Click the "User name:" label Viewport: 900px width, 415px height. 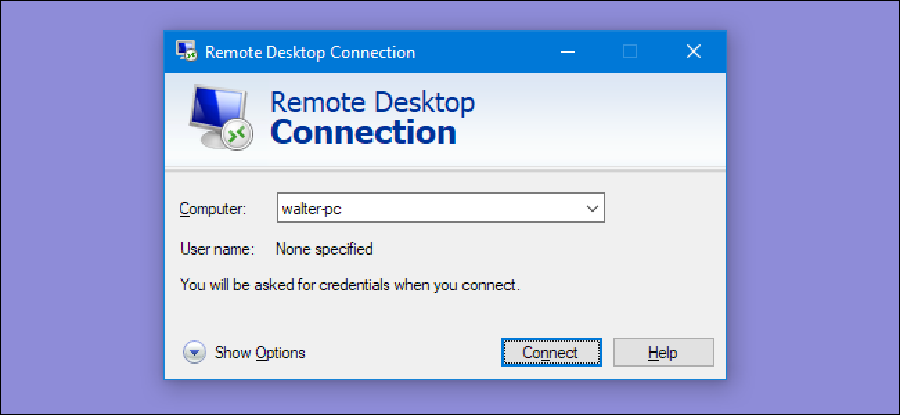[217, 249]
